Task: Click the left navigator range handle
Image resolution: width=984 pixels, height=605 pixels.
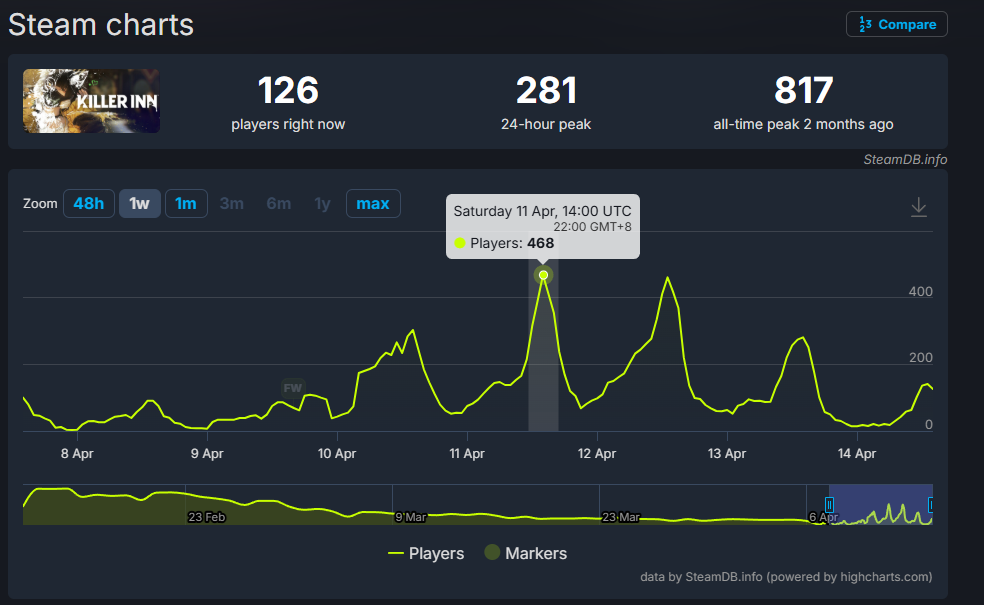Action: pos(829,505)
